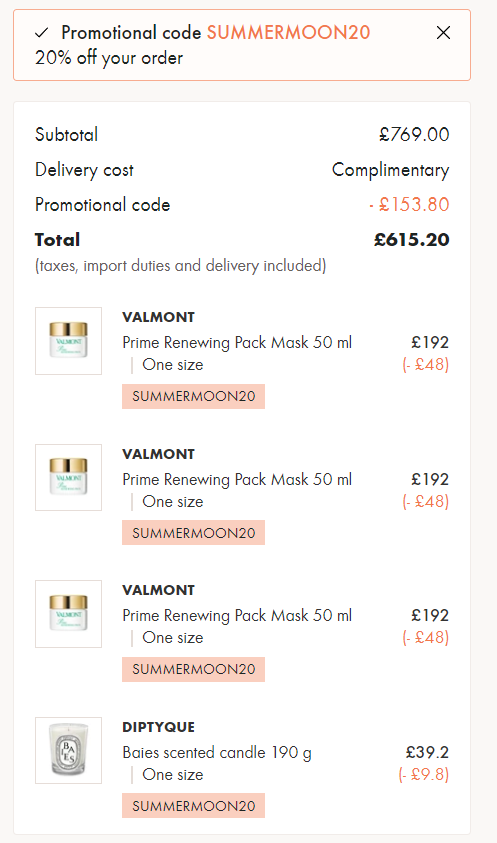
Task: Click the checkmark icon beside Promotional code
Action: click(42, 33)
